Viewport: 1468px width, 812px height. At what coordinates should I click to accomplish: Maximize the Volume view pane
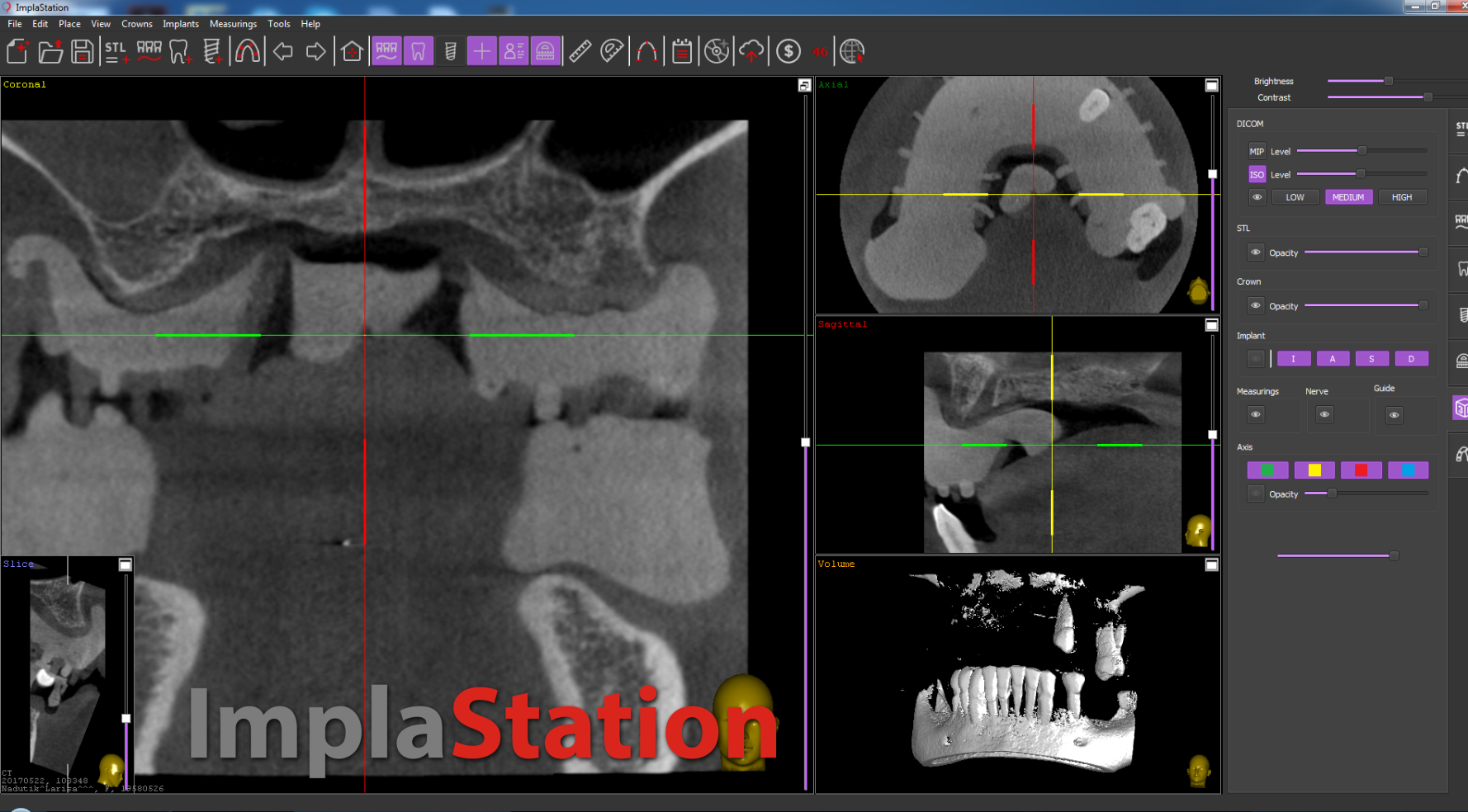pyautogui.click(x=1211, y=564)
